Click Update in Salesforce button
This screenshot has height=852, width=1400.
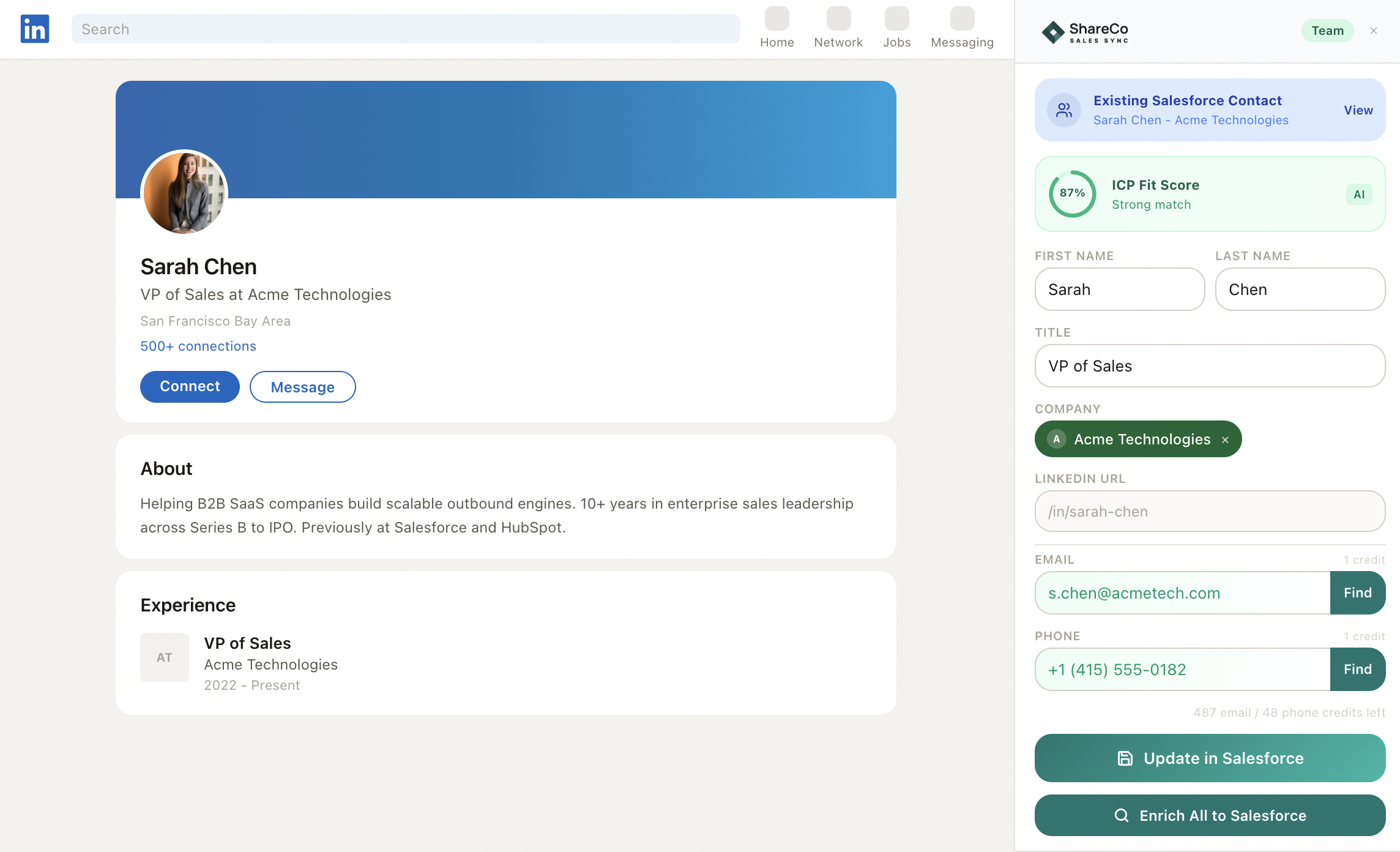(x=1210, y=758)
